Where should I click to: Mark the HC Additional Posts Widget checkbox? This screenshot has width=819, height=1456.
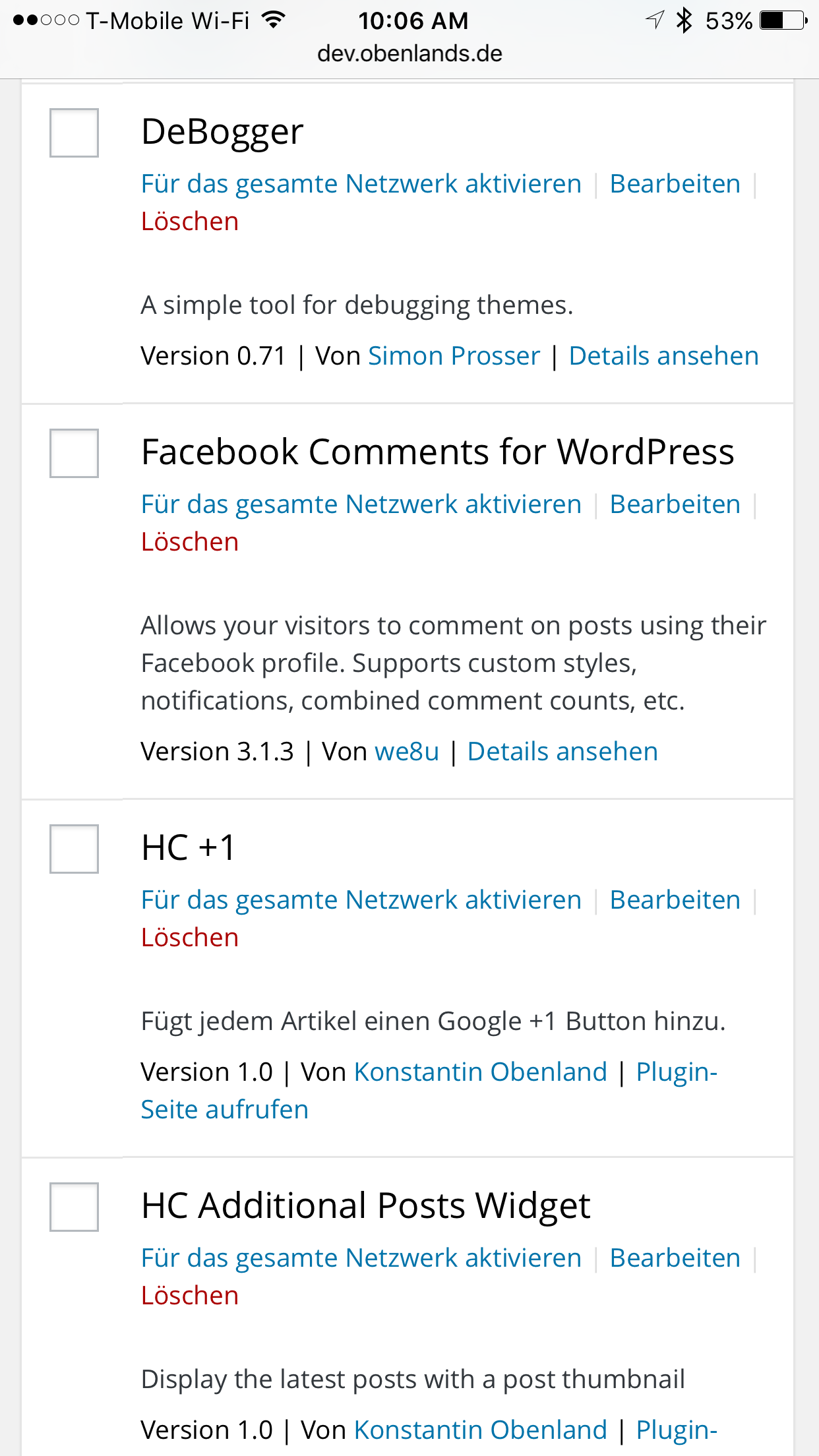pyautogui.click(x=74, y=1207)
